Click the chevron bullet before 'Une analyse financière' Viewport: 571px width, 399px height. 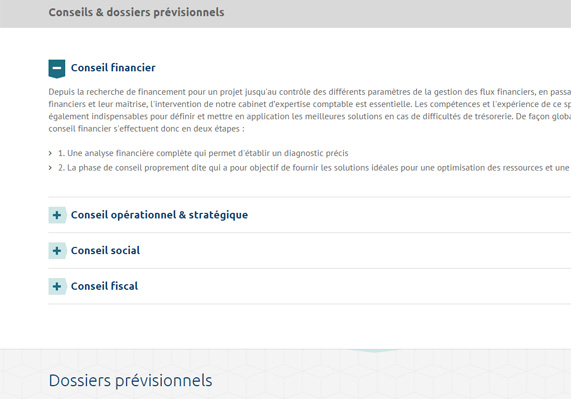click(50, 153)
